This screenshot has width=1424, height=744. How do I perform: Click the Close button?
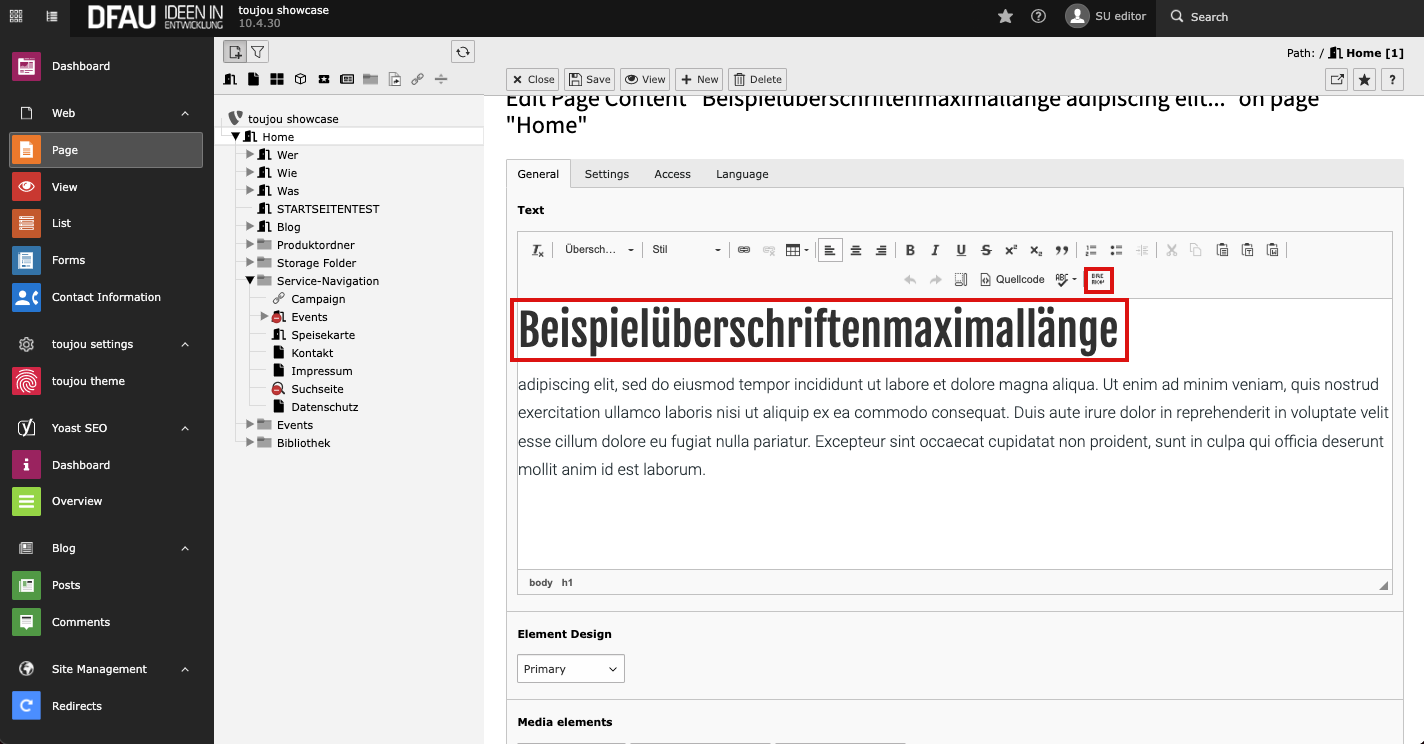tap(533, 79)
